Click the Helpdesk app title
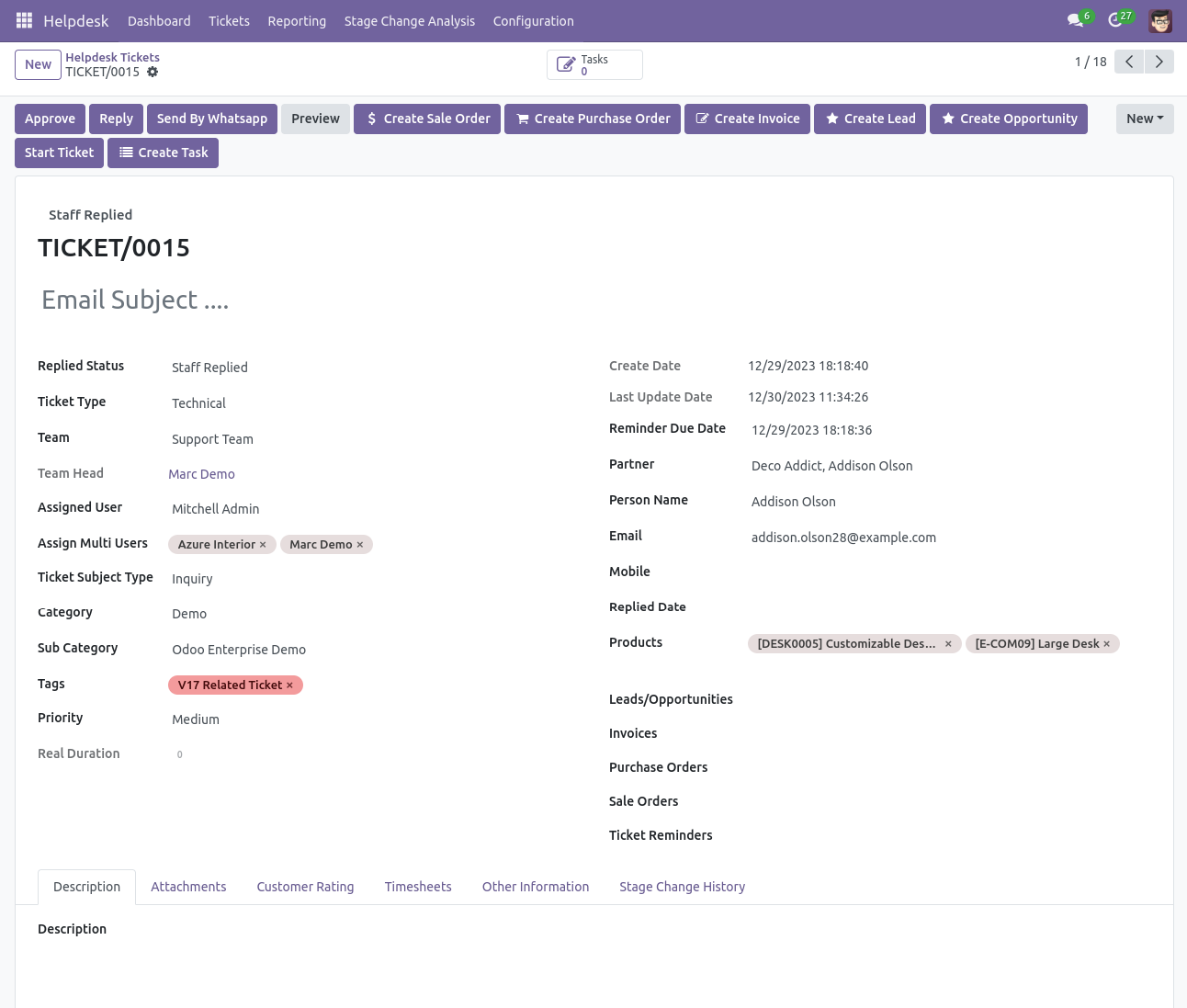Viewport: 1187px width, 1008px height. 76,21
